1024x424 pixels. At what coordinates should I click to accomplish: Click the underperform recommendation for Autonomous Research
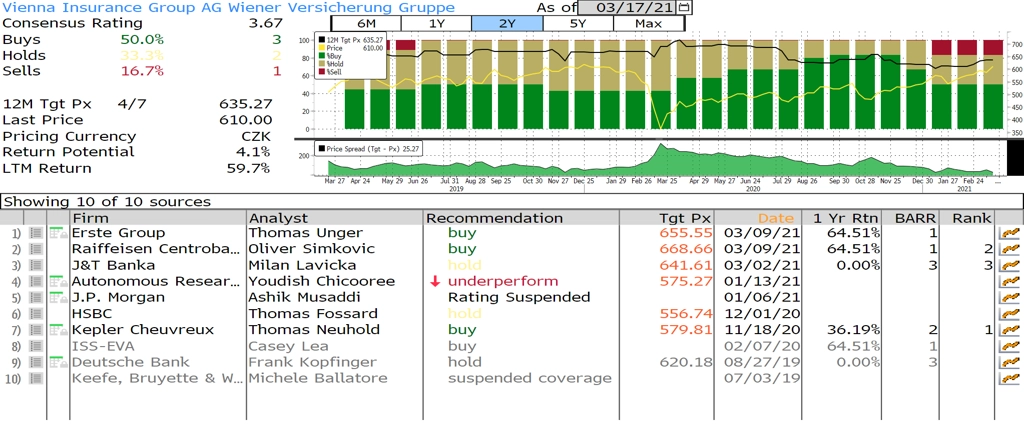click(503, 282)
